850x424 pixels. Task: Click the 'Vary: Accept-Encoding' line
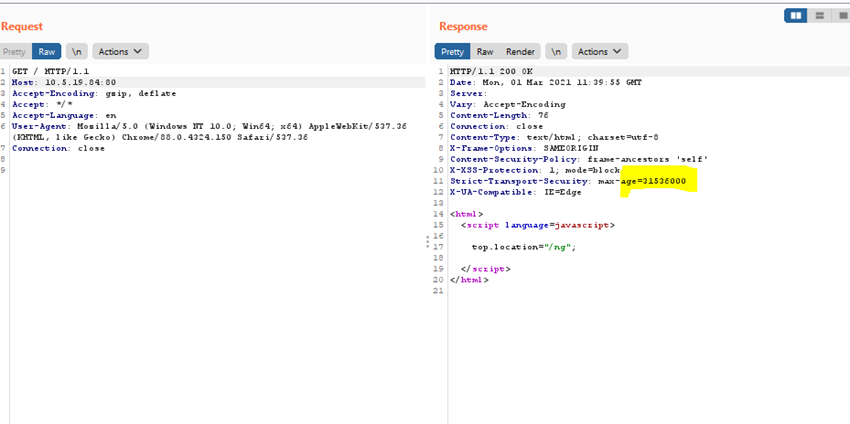507,104
